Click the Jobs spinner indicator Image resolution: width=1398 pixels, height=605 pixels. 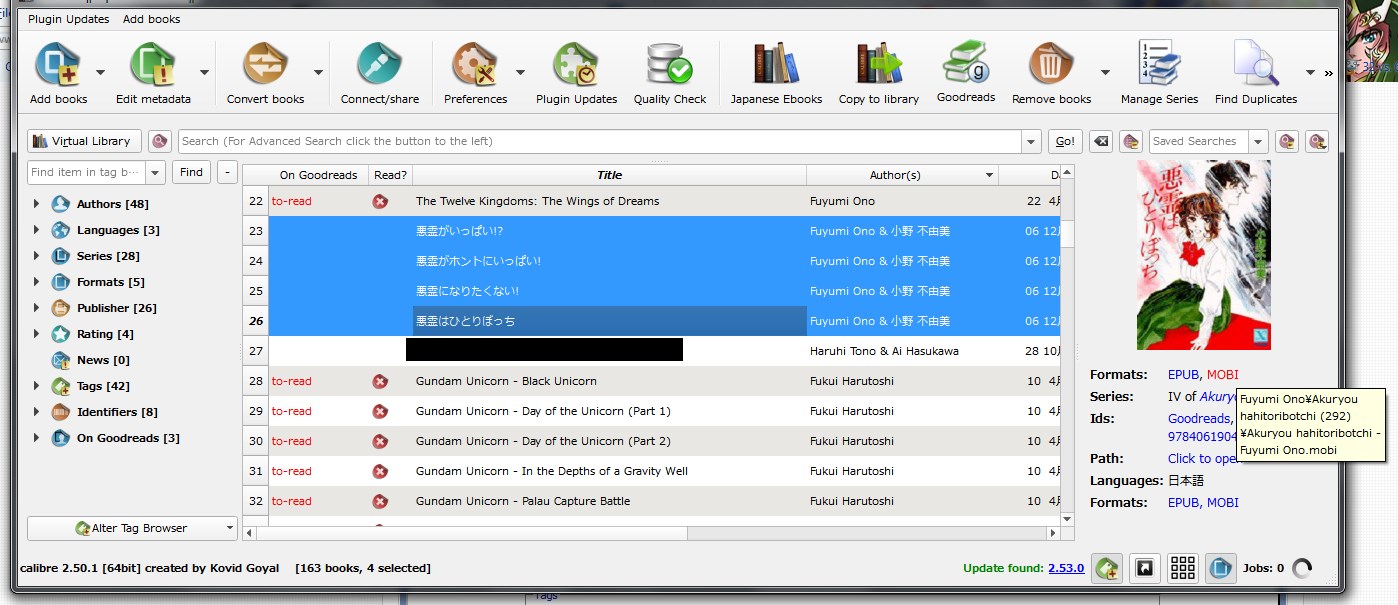(1301, 568)
